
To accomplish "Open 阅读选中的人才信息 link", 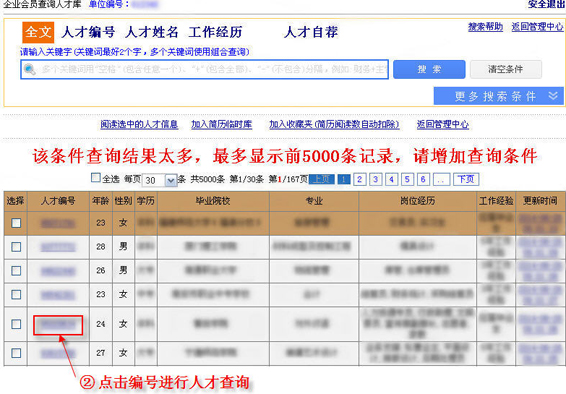I will pyautogui.click(x=139, y=124).
